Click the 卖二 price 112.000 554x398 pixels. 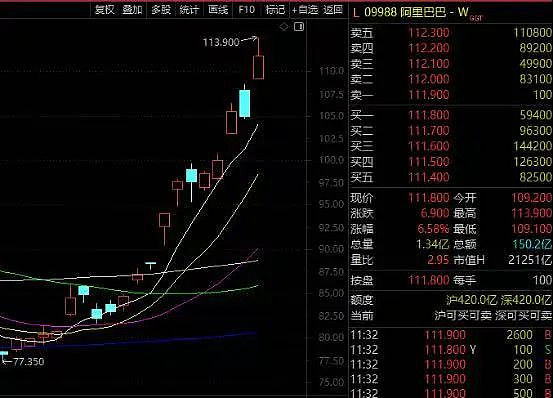[x=429, y=79]
